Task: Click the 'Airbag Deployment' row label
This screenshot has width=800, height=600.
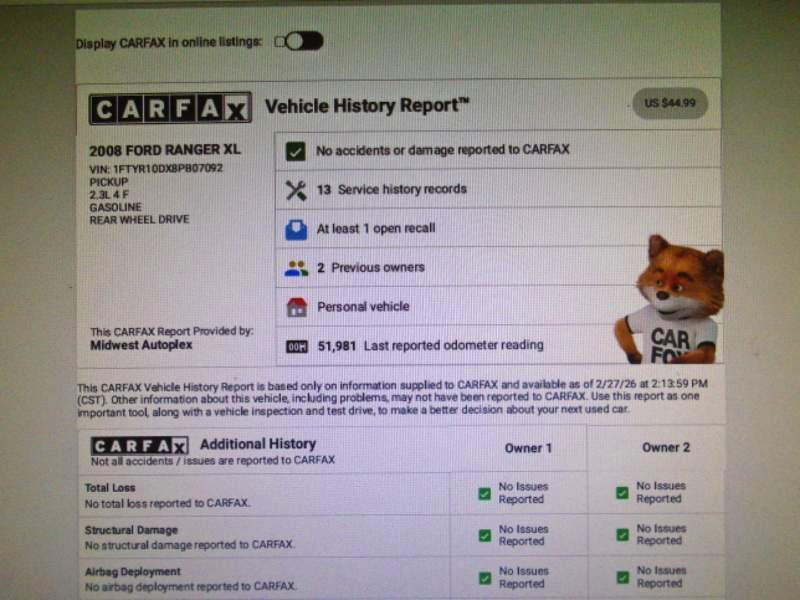Action: tap(133, 572)
